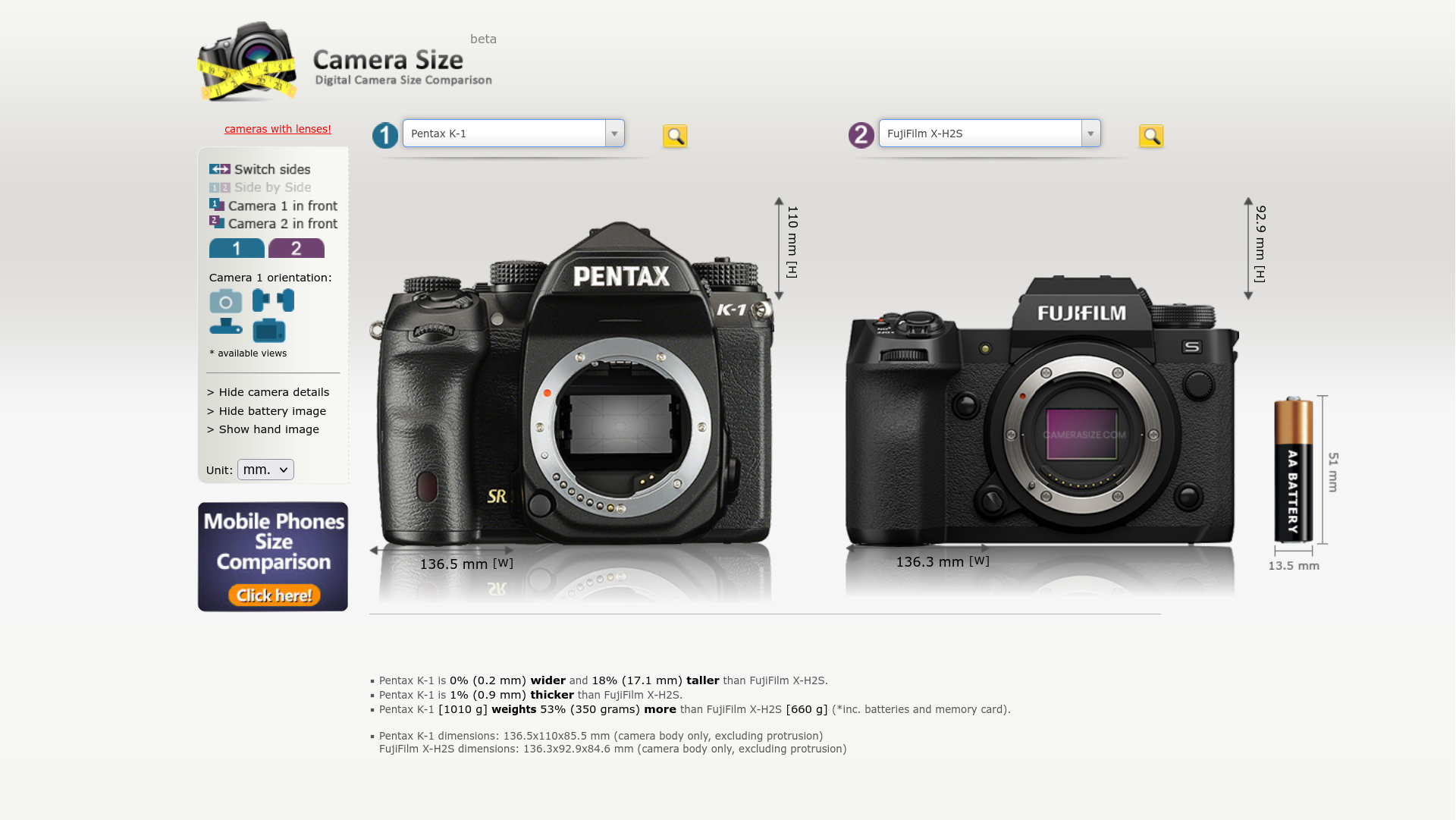The height and width of the screenshot is (820, 1456).
Task: Click the 18% taller comparison line
Action: point(604,680)
